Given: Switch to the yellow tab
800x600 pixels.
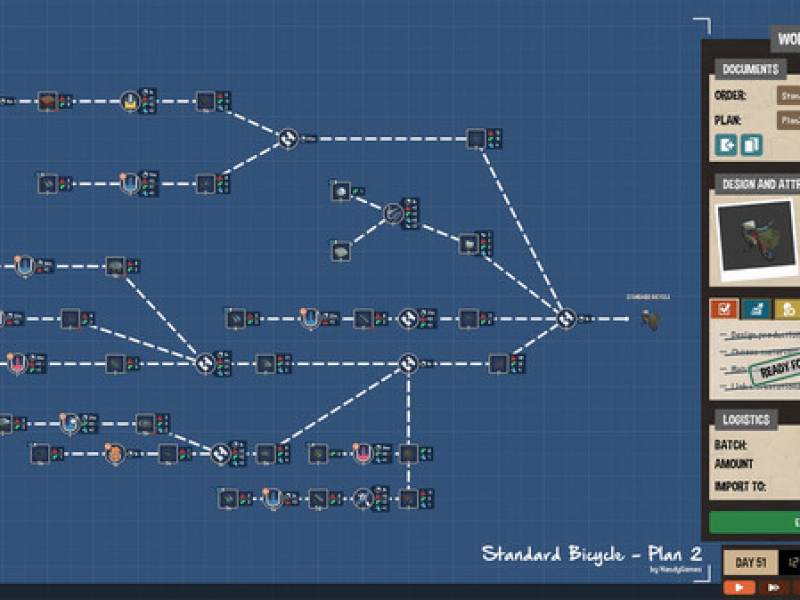Looking at the screenshot, I should coord(788,309).
